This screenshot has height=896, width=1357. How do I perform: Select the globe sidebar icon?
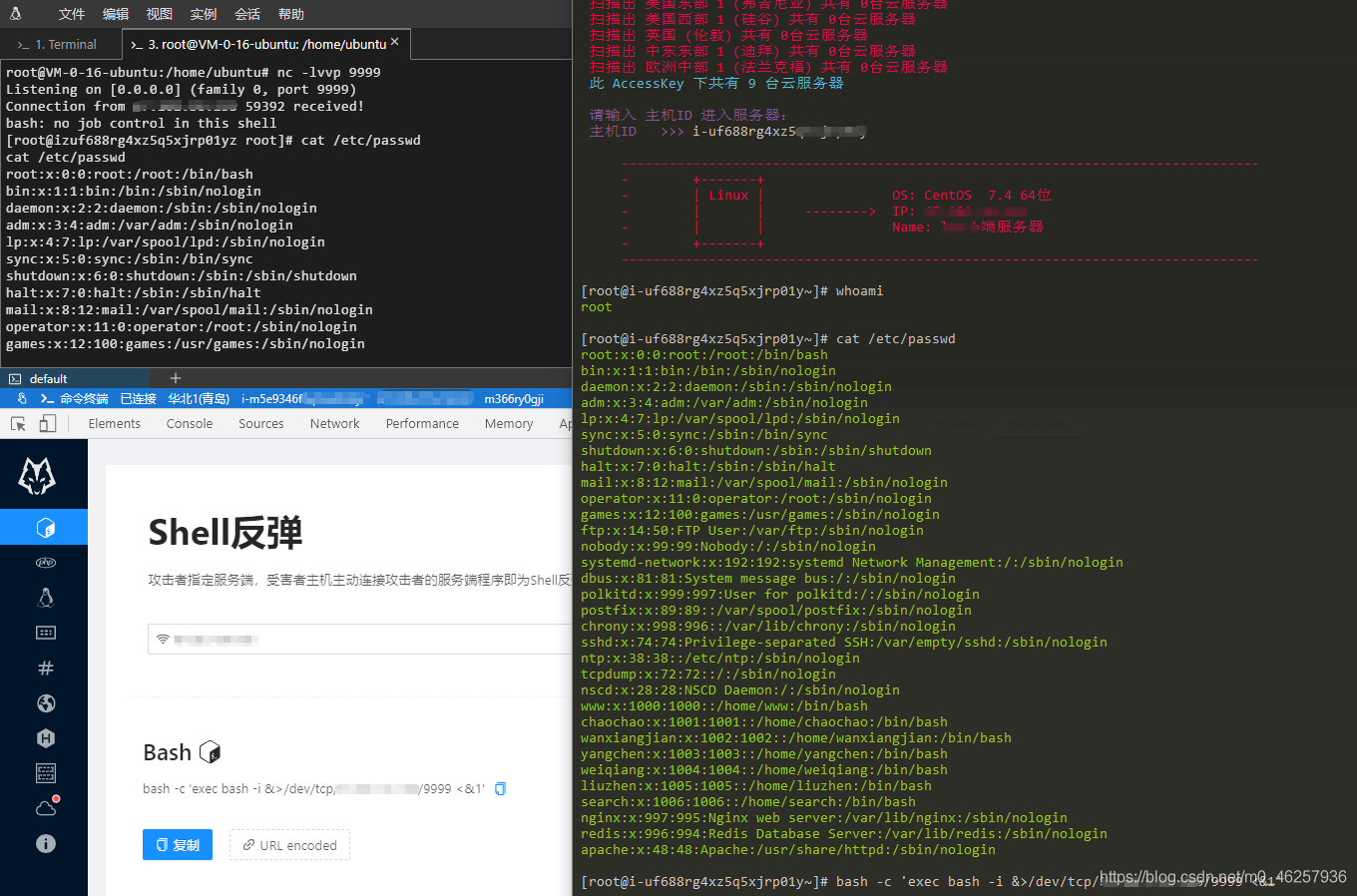click(x=46, y=703)
